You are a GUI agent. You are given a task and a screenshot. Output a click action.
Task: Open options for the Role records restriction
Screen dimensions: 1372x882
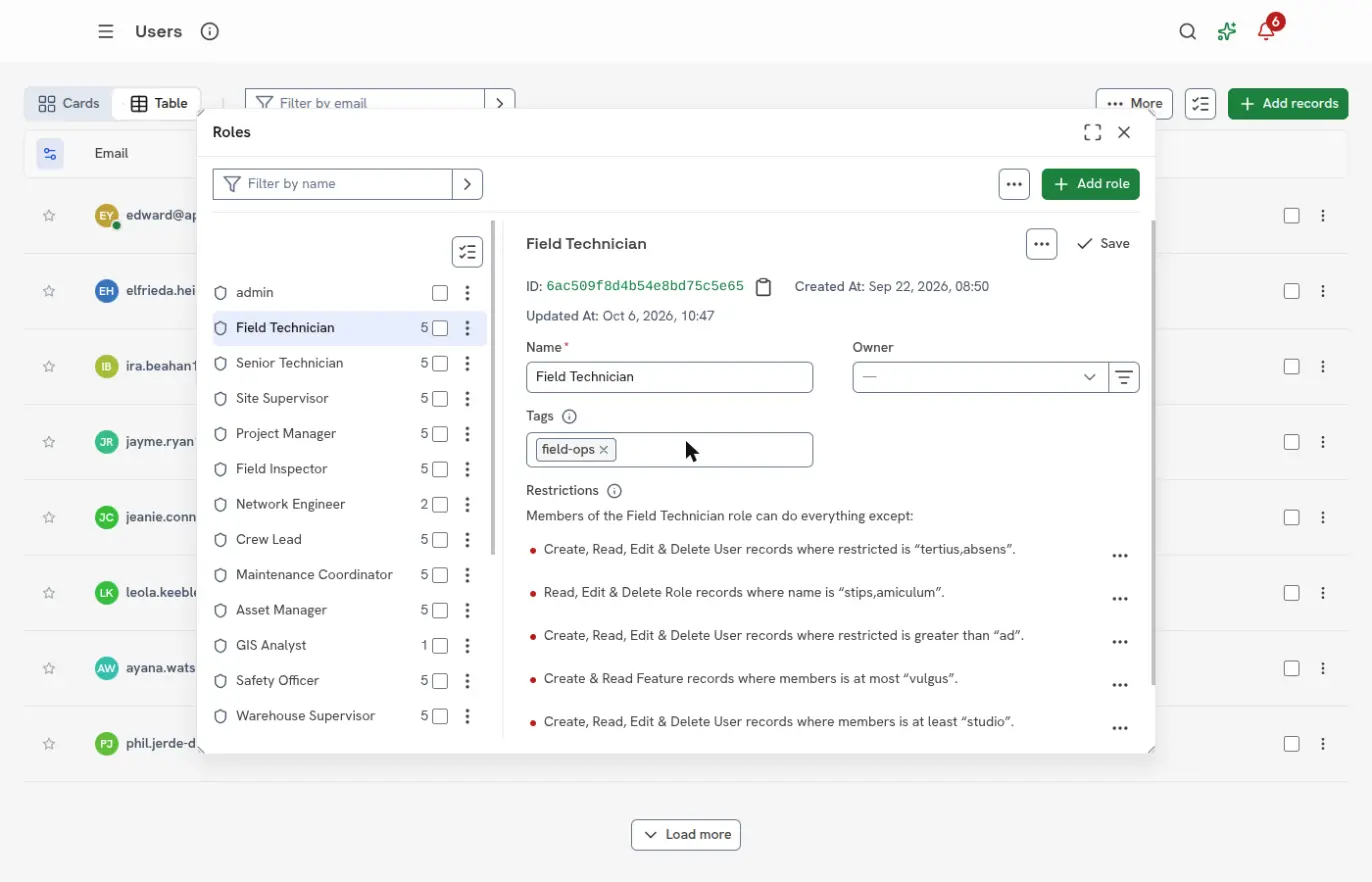coord(1120,599)
